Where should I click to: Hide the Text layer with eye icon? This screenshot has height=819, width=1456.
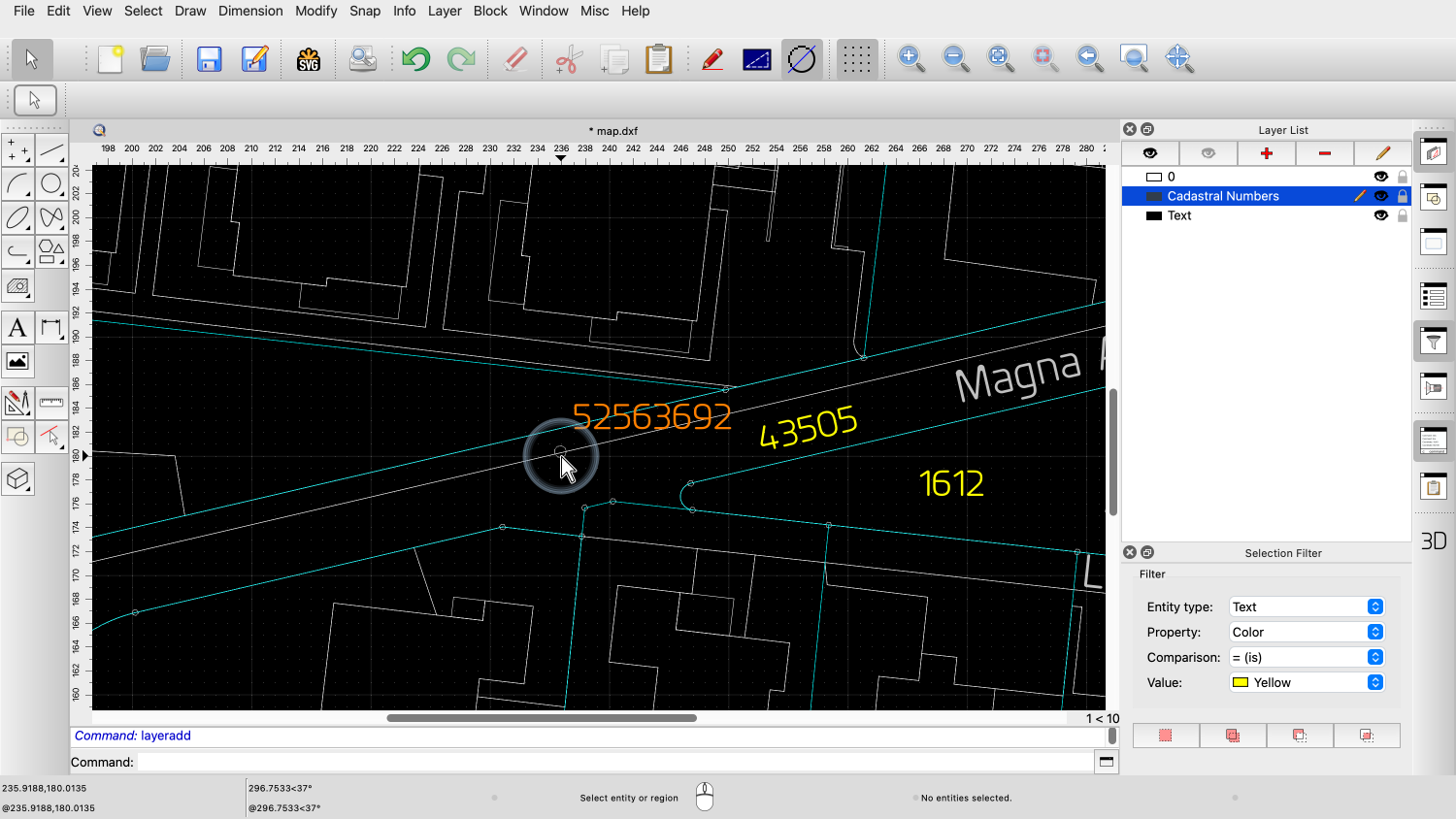1380,215
